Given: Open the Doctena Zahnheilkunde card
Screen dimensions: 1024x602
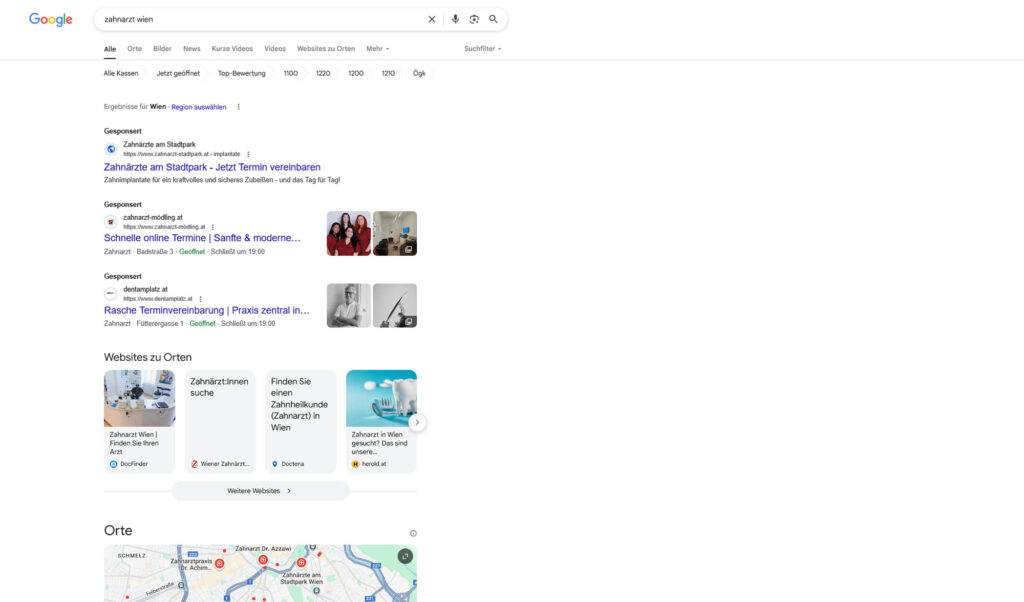Looking at the screenshot, I should pos(300,421).
